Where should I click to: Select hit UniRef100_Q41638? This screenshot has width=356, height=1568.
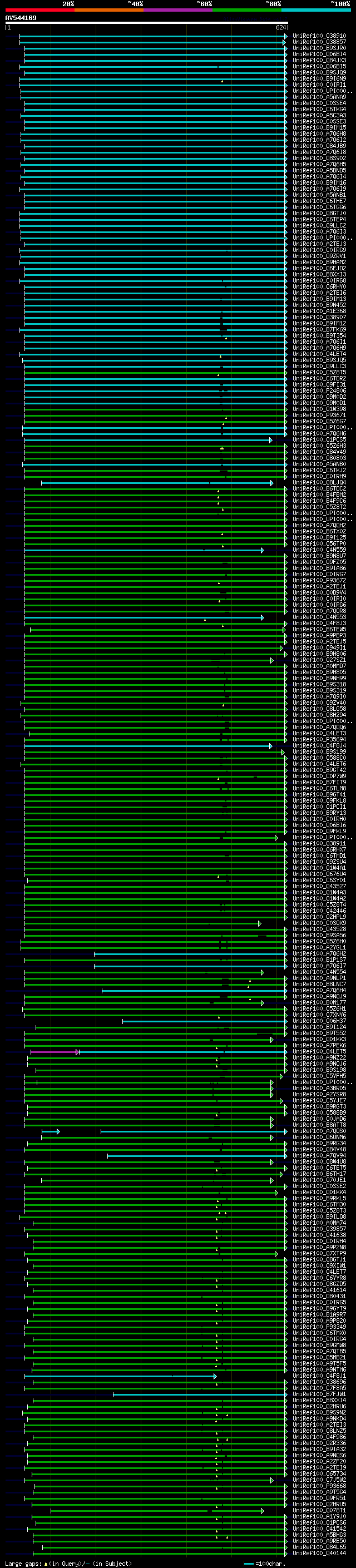(x=319, y=1234)
